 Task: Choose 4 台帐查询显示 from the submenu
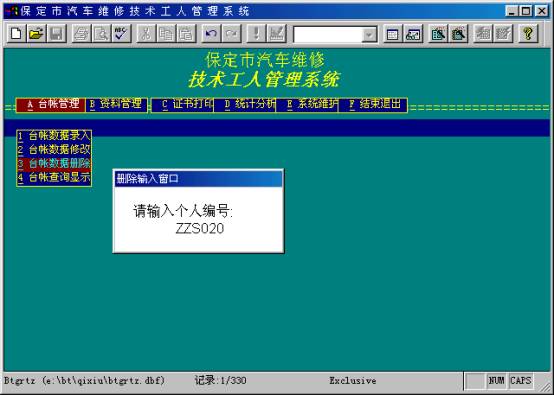tap(54, 177)
